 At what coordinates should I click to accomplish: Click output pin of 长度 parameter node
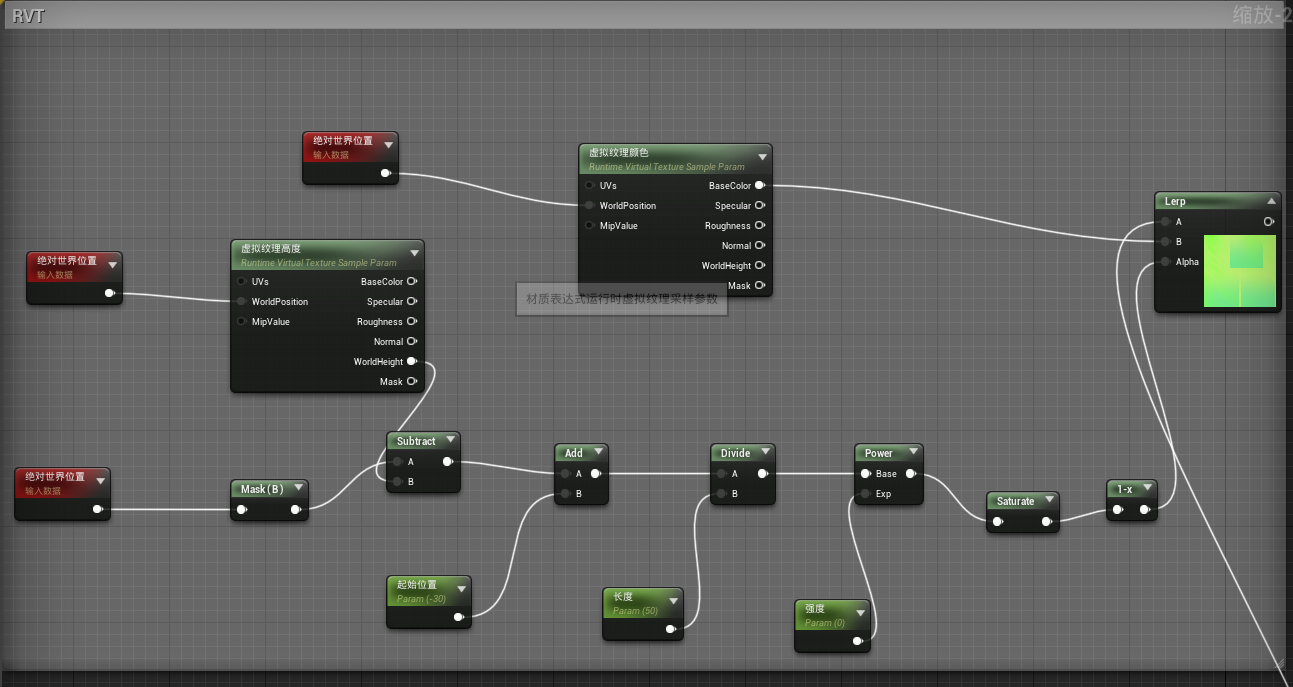[x=671, y=629]
